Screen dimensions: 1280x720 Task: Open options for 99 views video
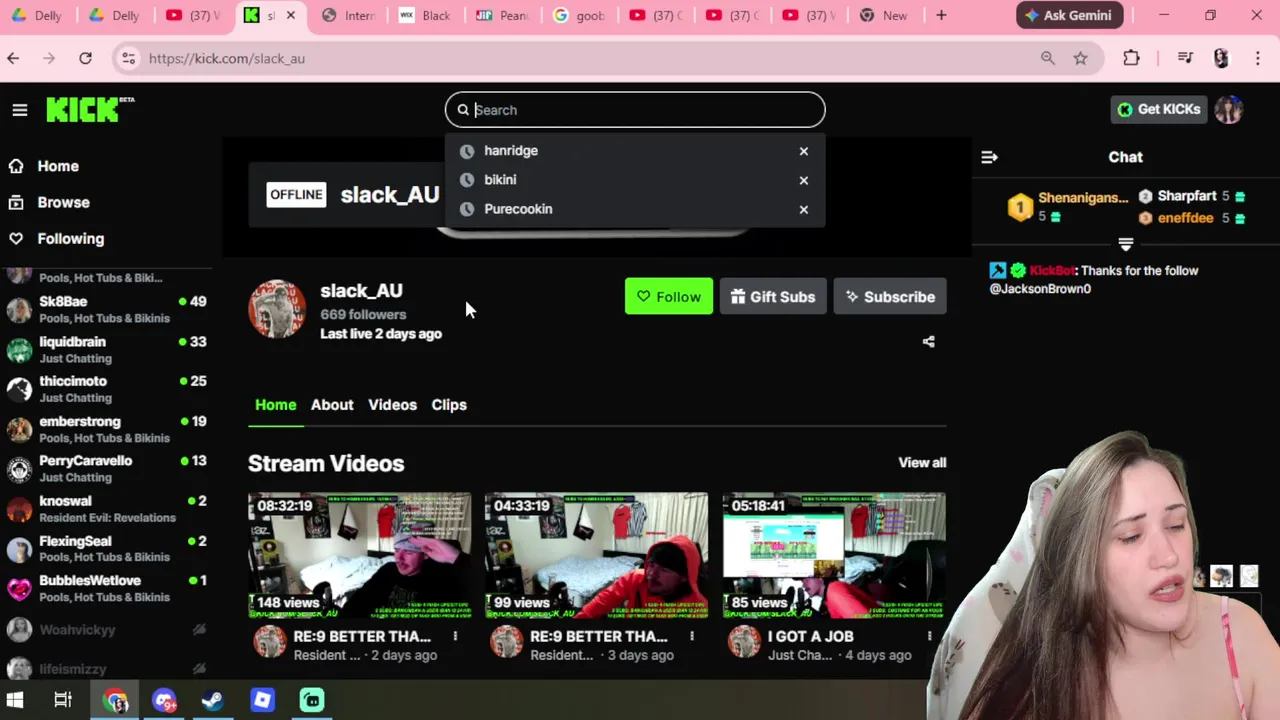click(x=692, y=637)
